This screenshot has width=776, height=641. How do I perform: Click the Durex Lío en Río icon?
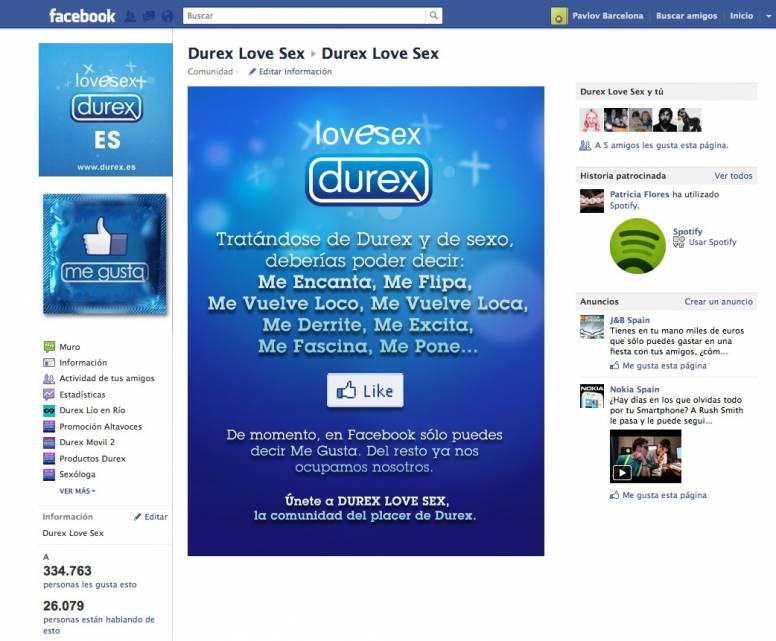pyautogui.click(x=49, y=410)
